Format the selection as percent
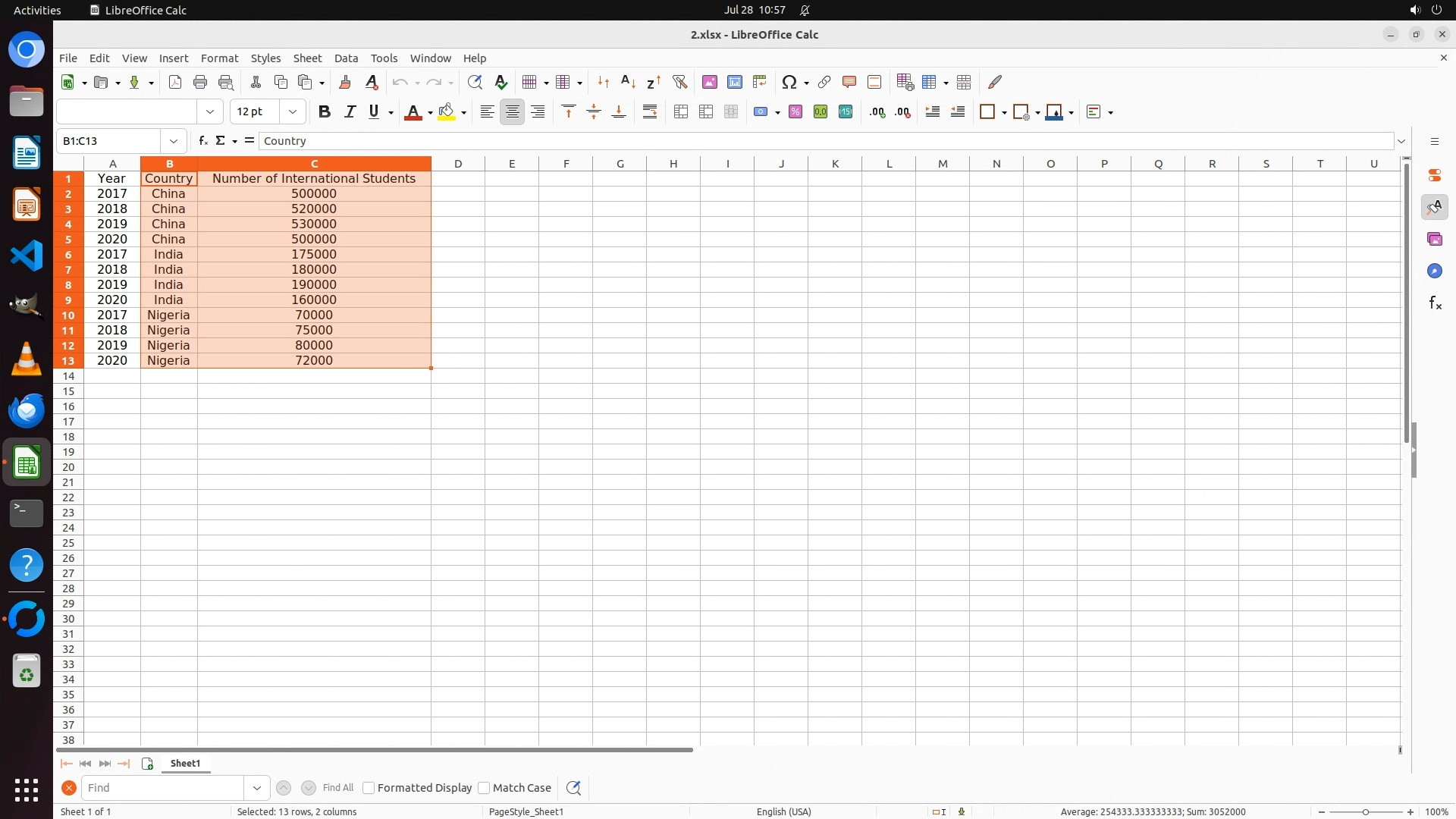Screen dimensions: 1456x819 click(795, 112)
